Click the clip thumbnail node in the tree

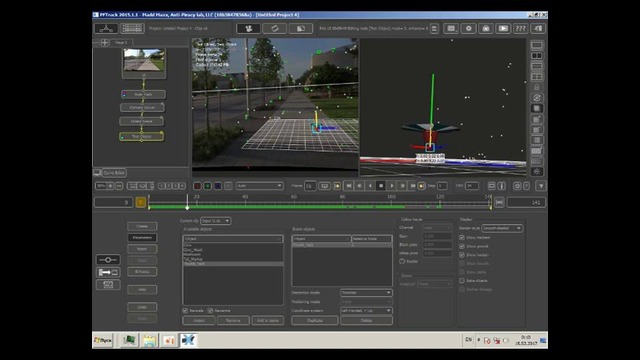click(144, 62)
